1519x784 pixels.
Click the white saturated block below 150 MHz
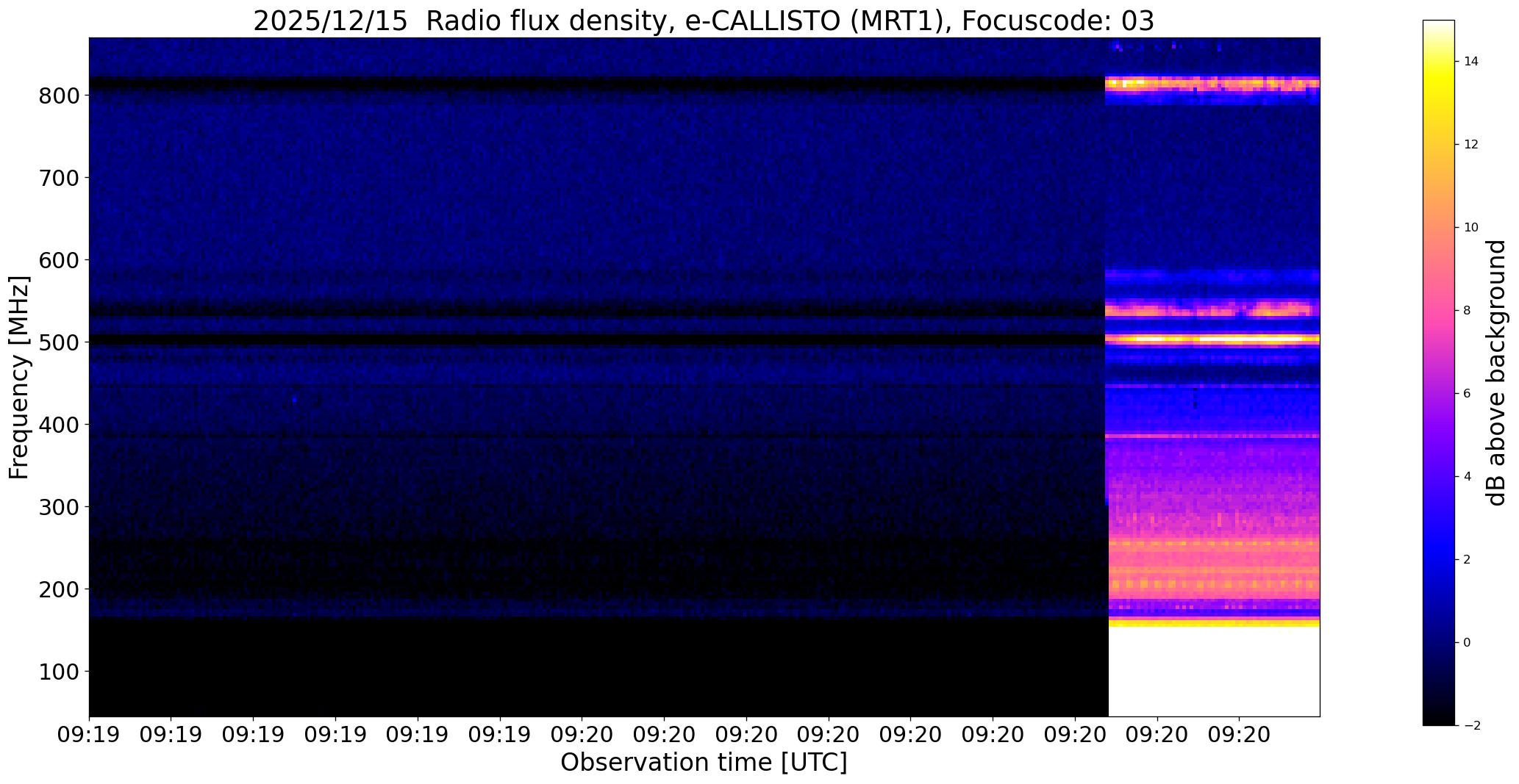(x=1214, y=672)
